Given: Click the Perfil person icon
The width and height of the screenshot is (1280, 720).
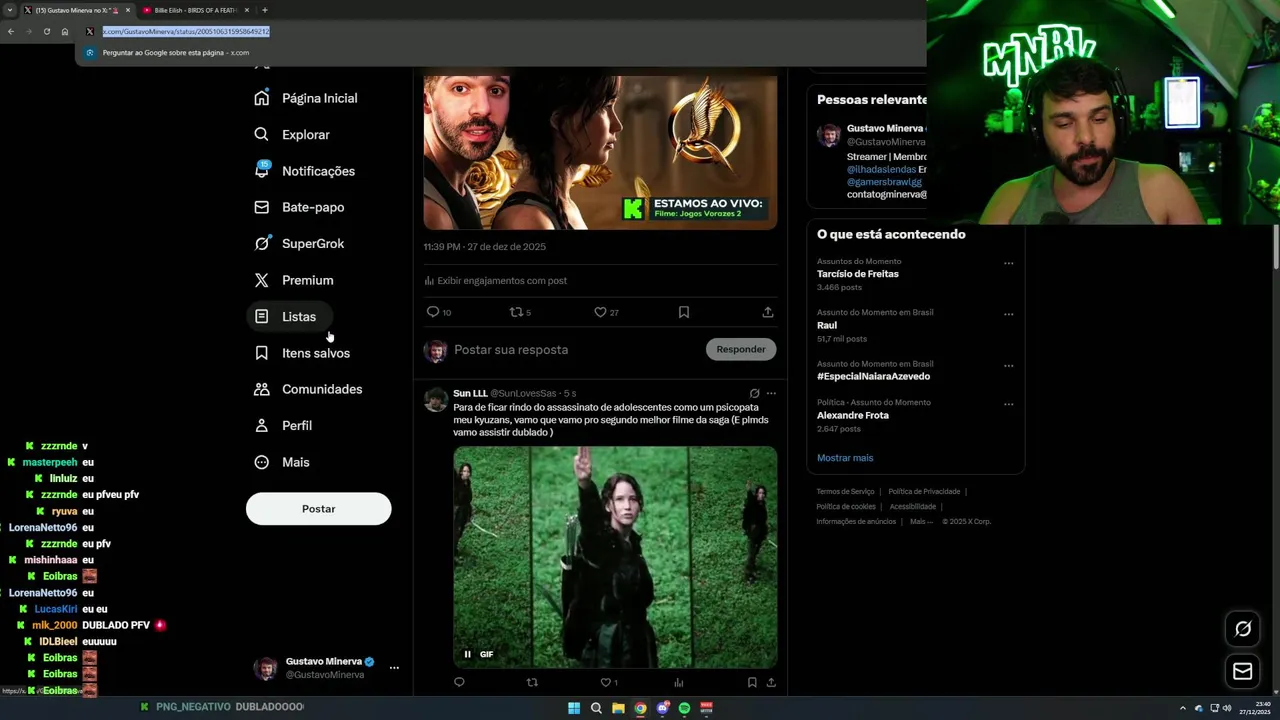Looking at the screenshot, I should tap(261, 425).
